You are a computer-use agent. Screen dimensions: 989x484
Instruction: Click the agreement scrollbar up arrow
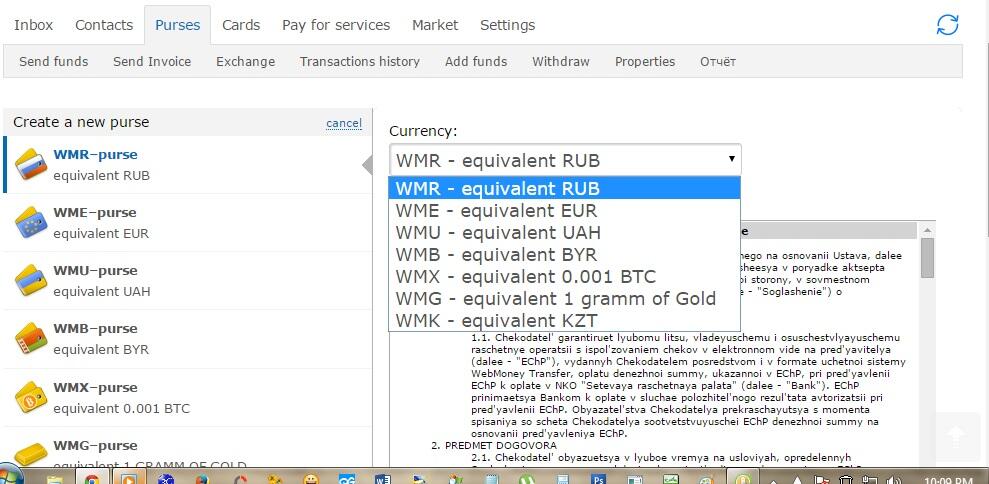927,230
